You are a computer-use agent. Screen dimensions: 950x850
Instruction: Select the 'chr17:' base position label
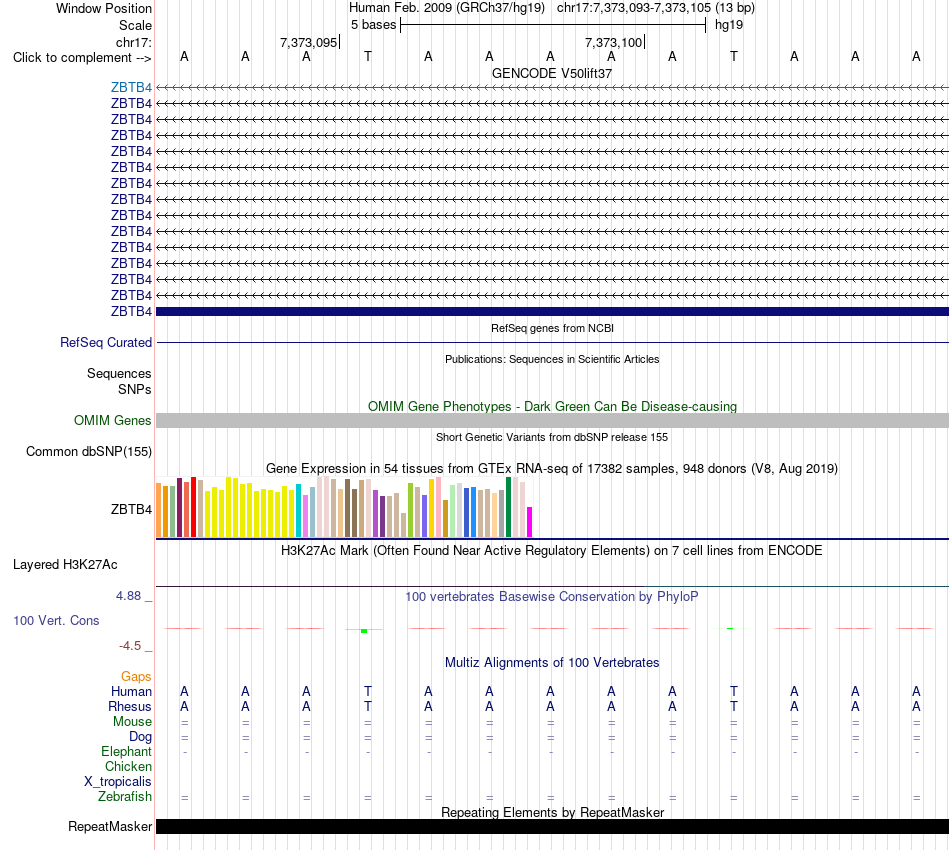coord(133,42)
